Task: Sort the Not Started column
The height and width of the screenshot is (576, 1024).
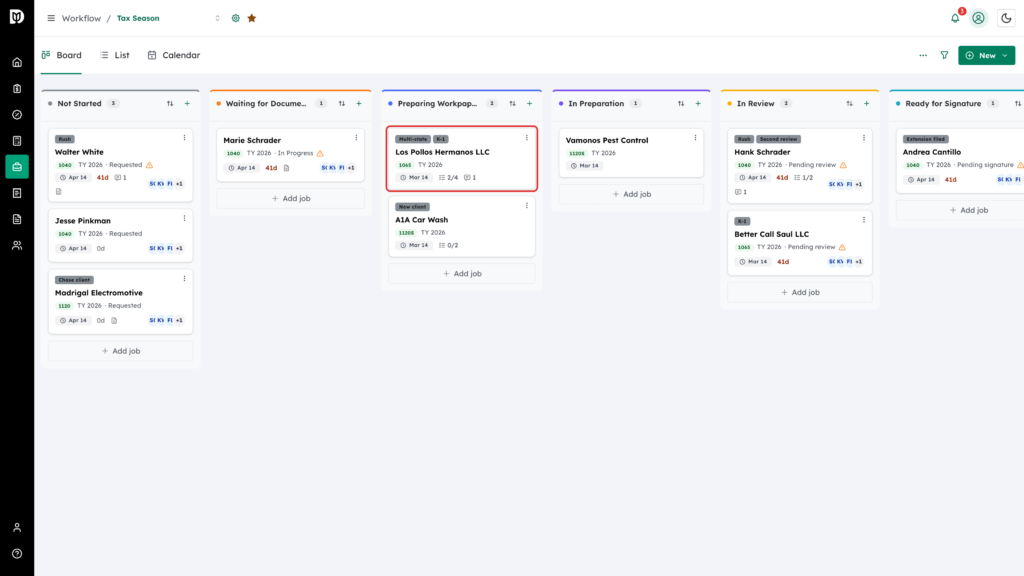Action: pyautogui.click(x=170, y=104)
